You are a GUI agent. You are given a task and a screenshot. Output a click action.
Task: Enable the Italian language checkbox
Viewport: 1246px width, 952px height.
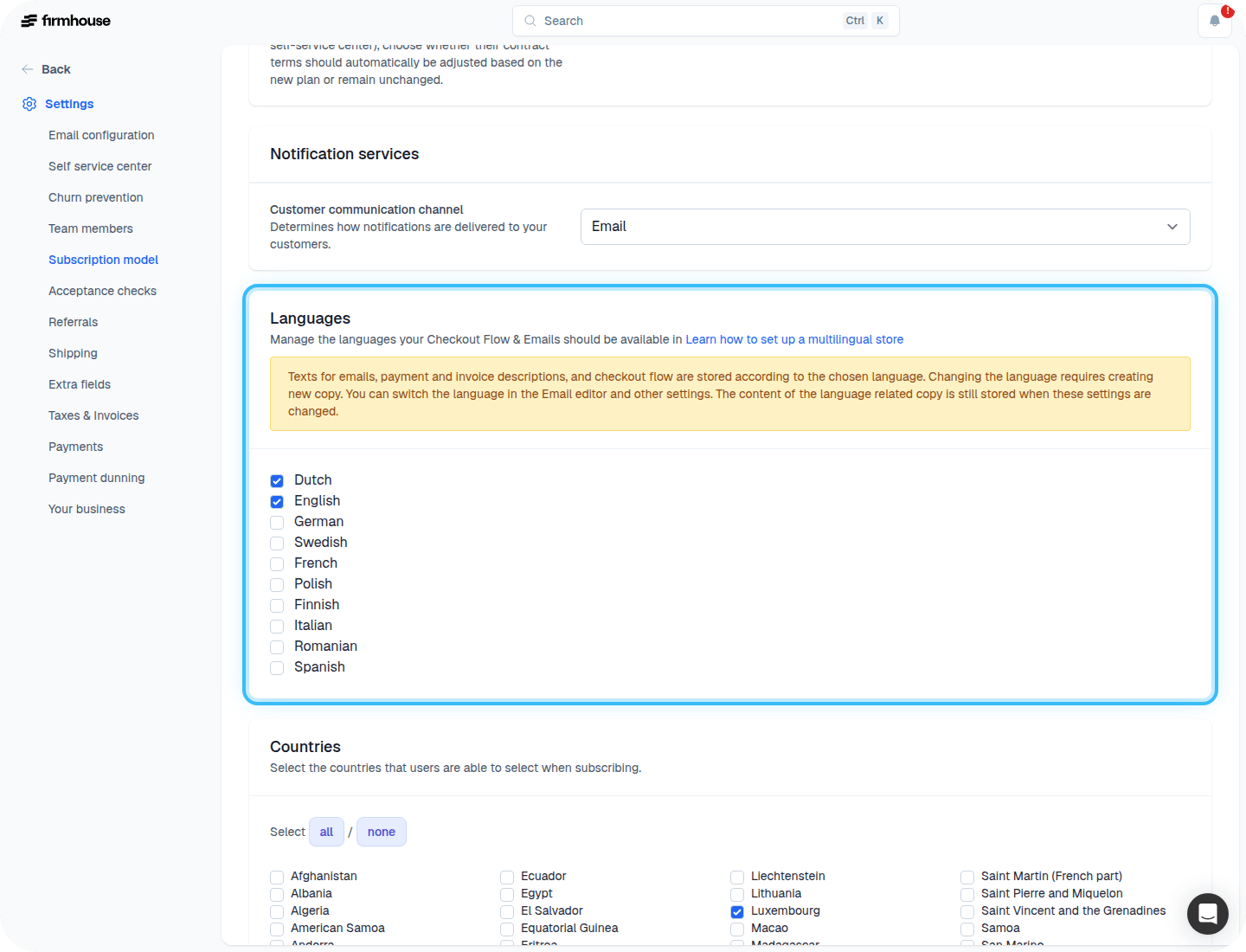[x=277, y=627]
